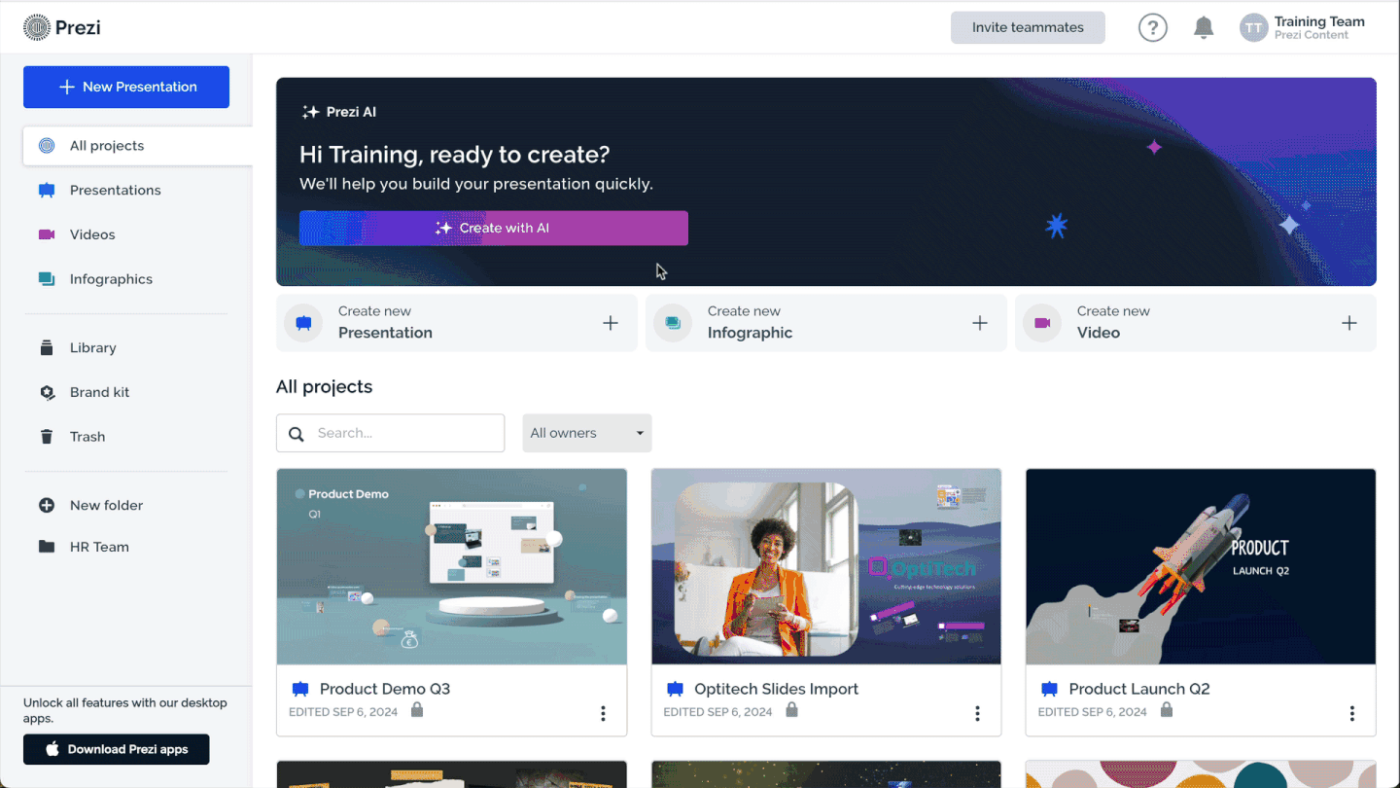Click the presentation icon beside Optitech Slides Import

pyautogui.click(x=675, y=689)
